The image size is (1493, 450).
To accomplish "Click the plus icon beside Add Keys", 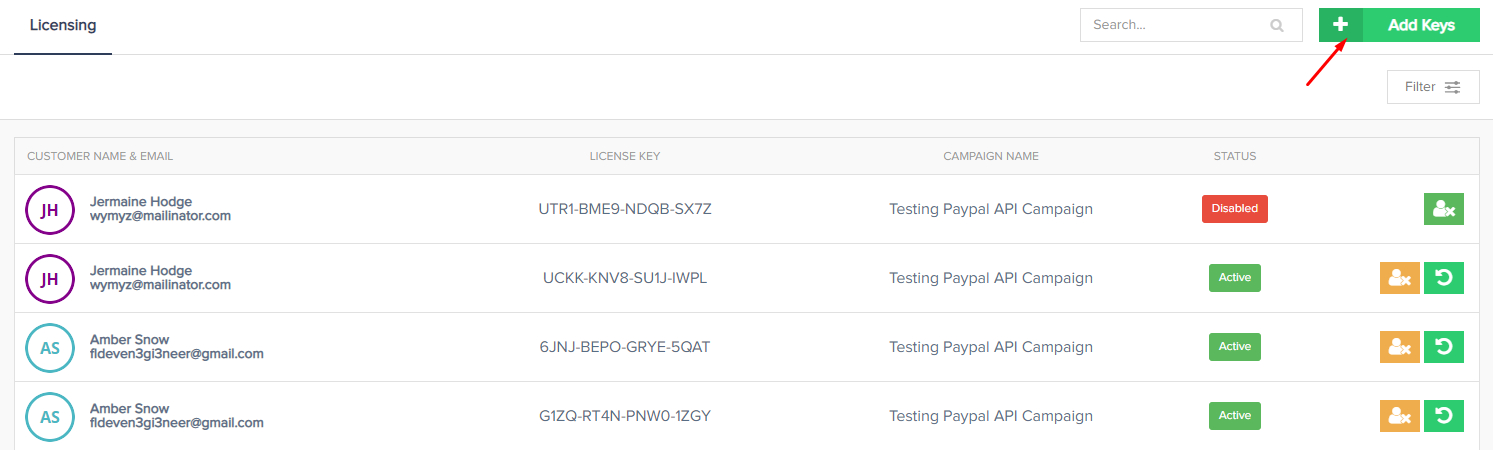I will (x=1340, y=25).
